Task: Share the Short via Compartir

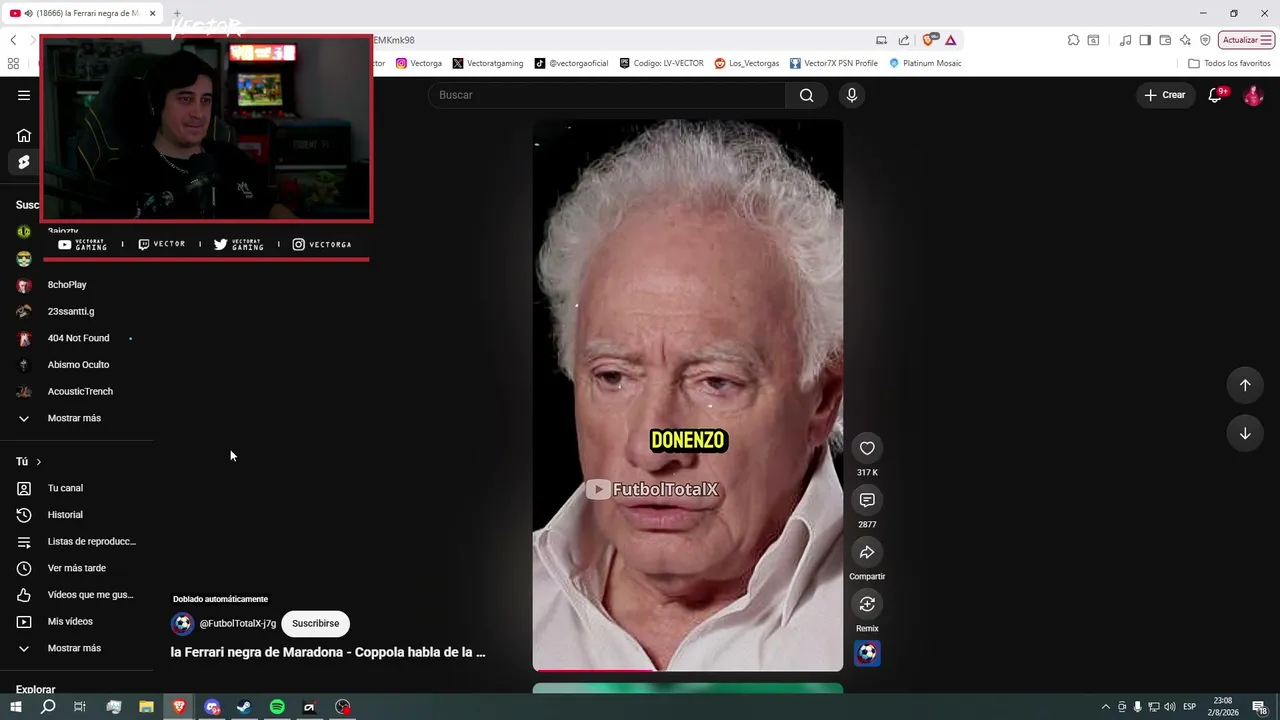Action: pyautogui.click(x=867, y=552)
